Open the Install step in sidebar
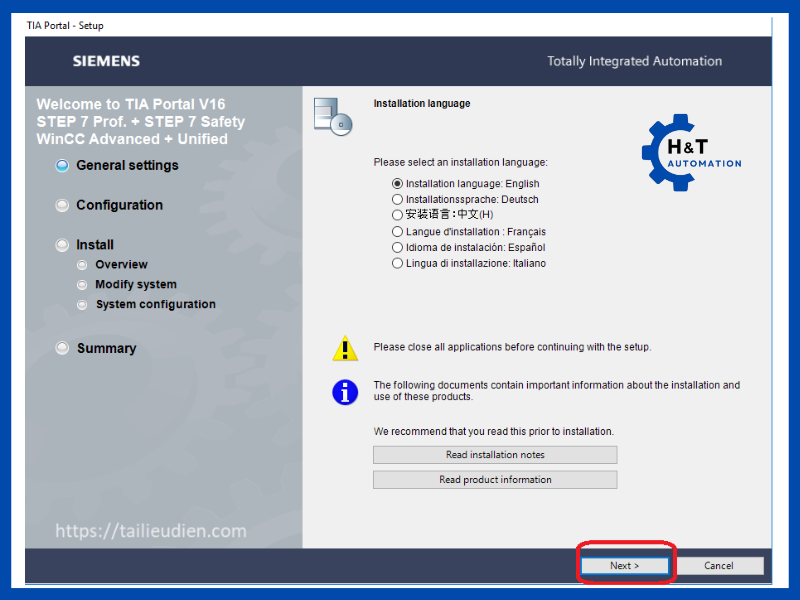800x600 pixels. pos(94,245)
